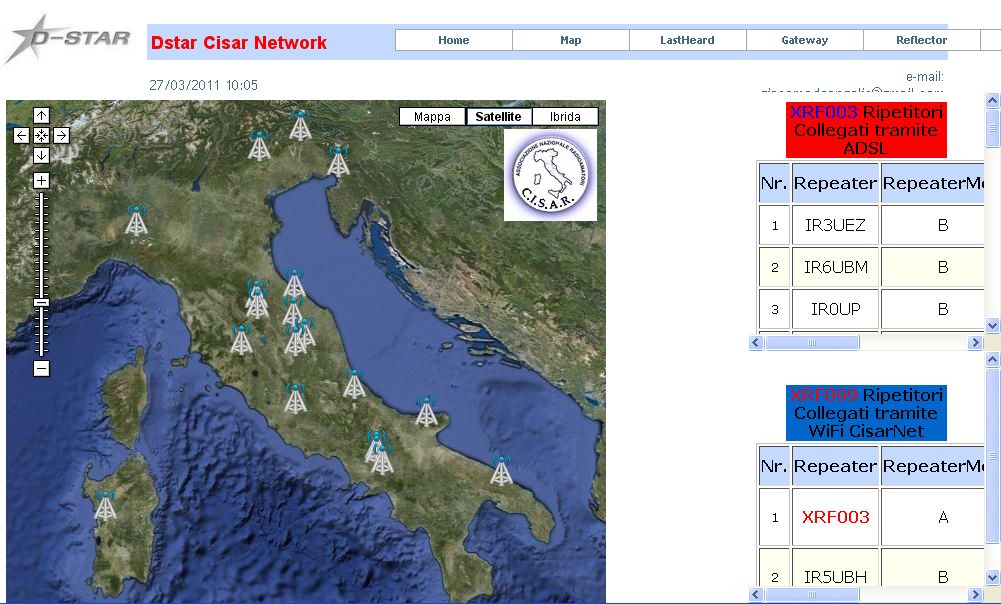Viewport: 1001px width, 604px height.
Task: Click the IR0UP repeater cell
Action: (x=836, y=309)
